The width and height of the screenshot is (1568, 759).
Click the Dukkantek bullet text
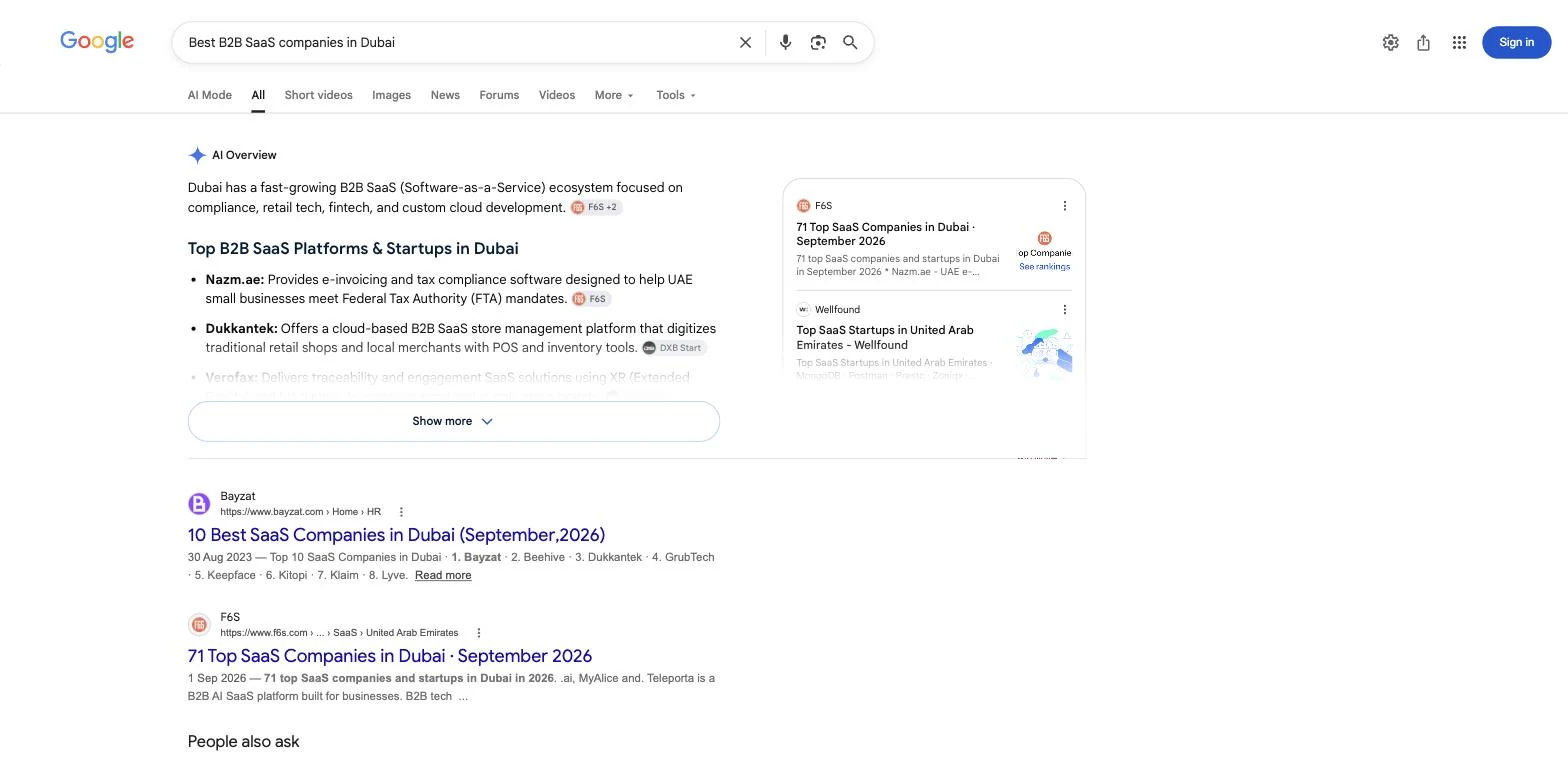(461, 338)
